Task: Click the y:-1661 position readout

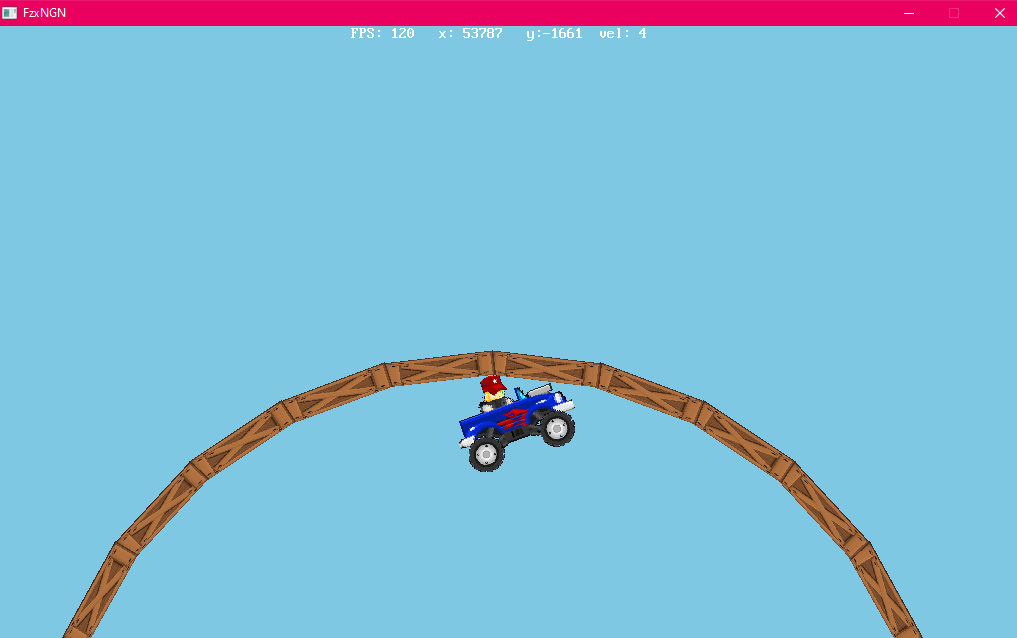Action: click(x=554, y=34)
